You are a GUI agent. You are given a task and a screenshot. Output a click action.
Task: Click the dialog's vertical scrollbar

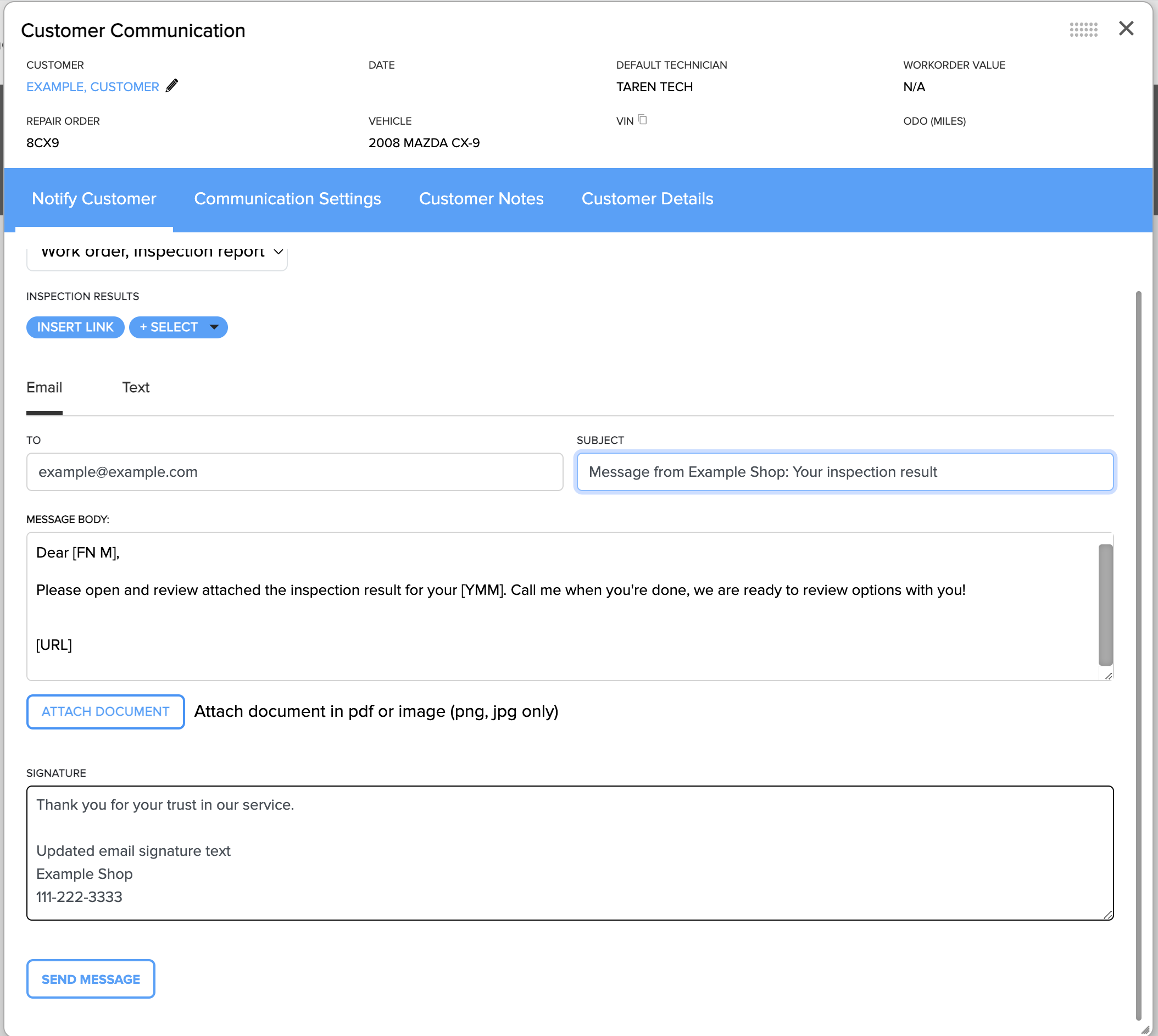[1138, 655]
